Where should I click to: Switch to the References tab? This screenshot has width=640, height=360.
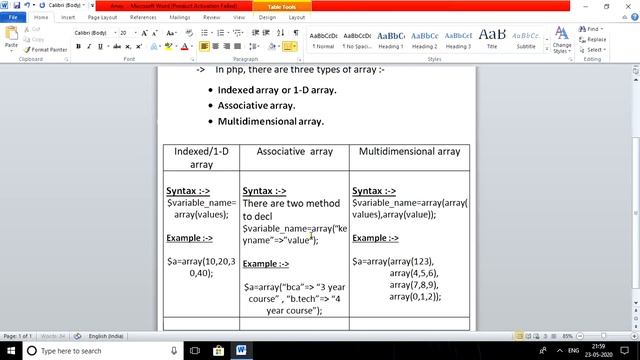point(143,18)
